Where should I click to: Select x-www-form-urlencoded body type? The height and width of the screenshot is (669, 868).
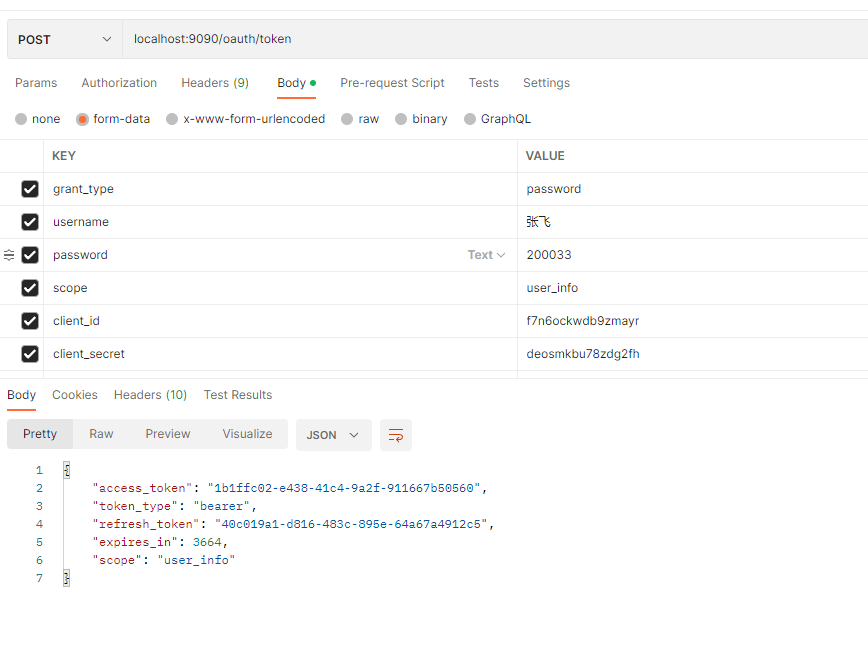tap(172, 119)
